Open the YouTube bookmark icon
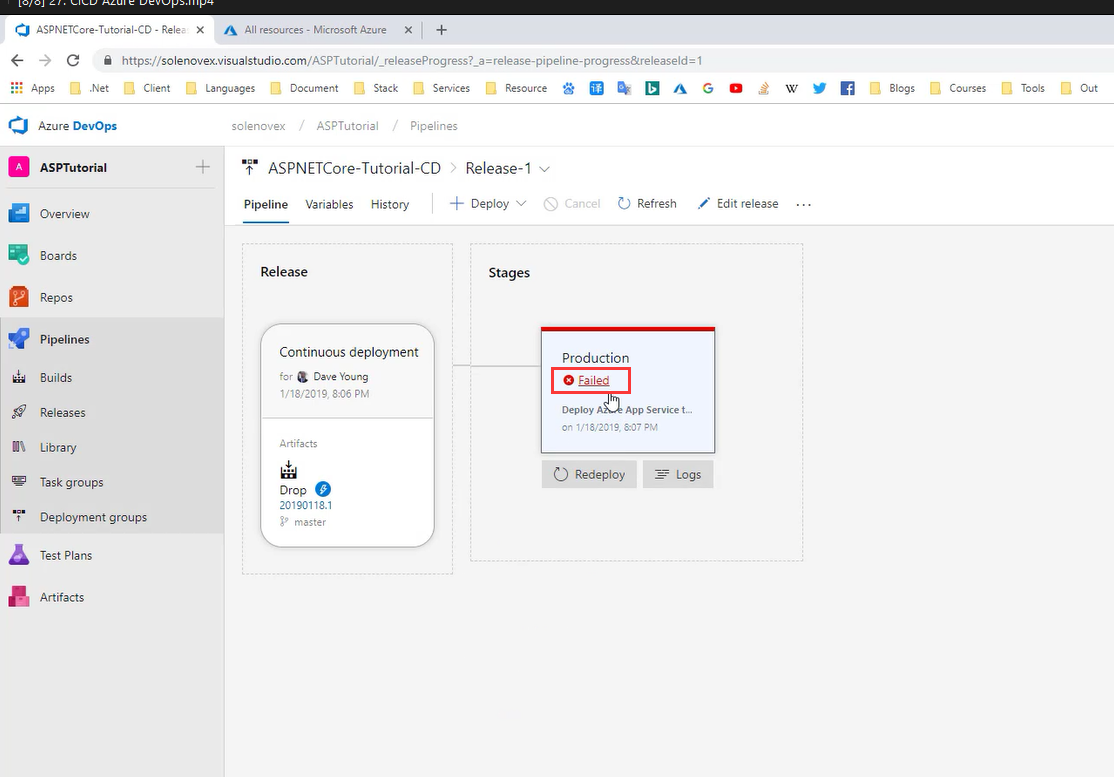The image size is (1114, 777). tap(736, 88)
